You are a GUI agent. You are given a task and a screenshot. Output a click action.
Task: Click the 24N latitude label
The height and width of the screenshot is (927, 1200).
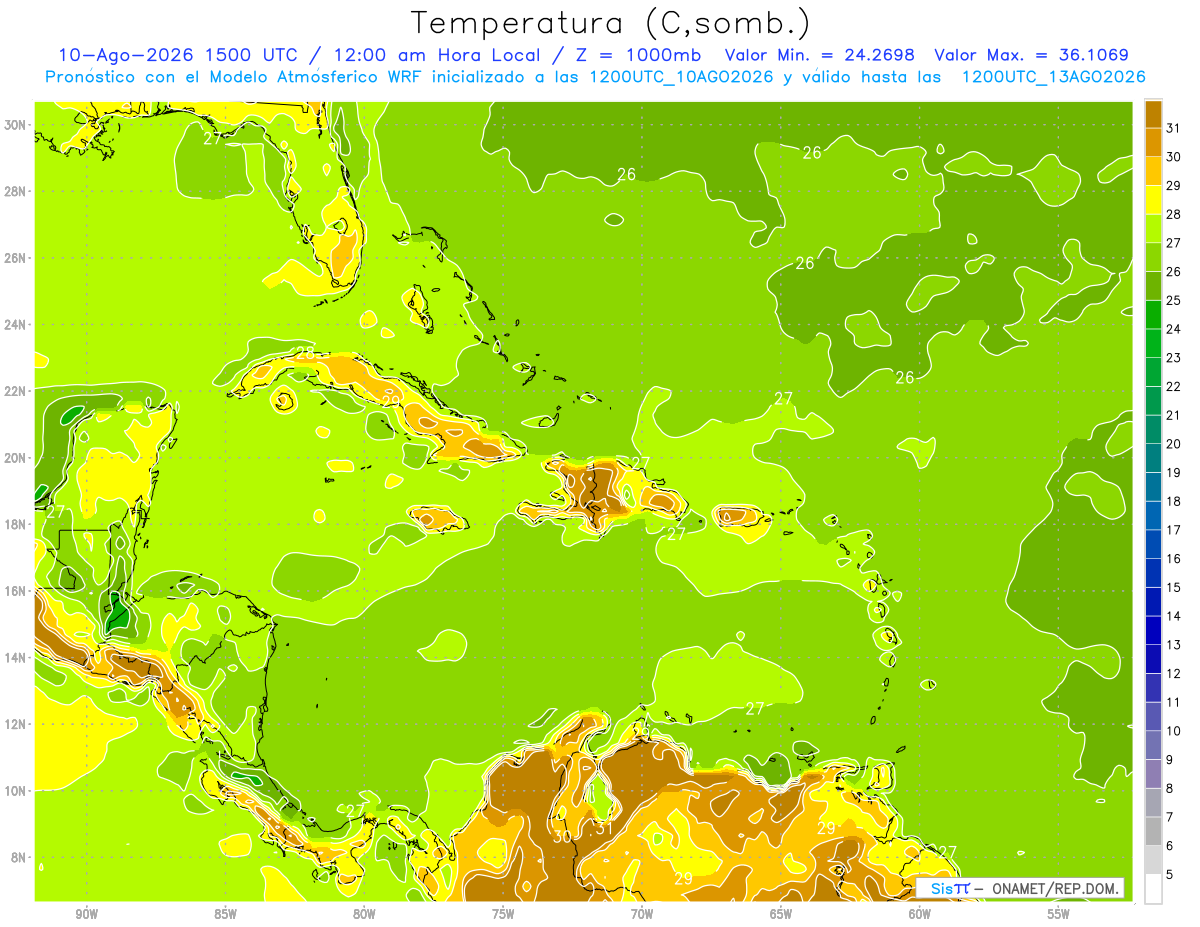(17, 325)
